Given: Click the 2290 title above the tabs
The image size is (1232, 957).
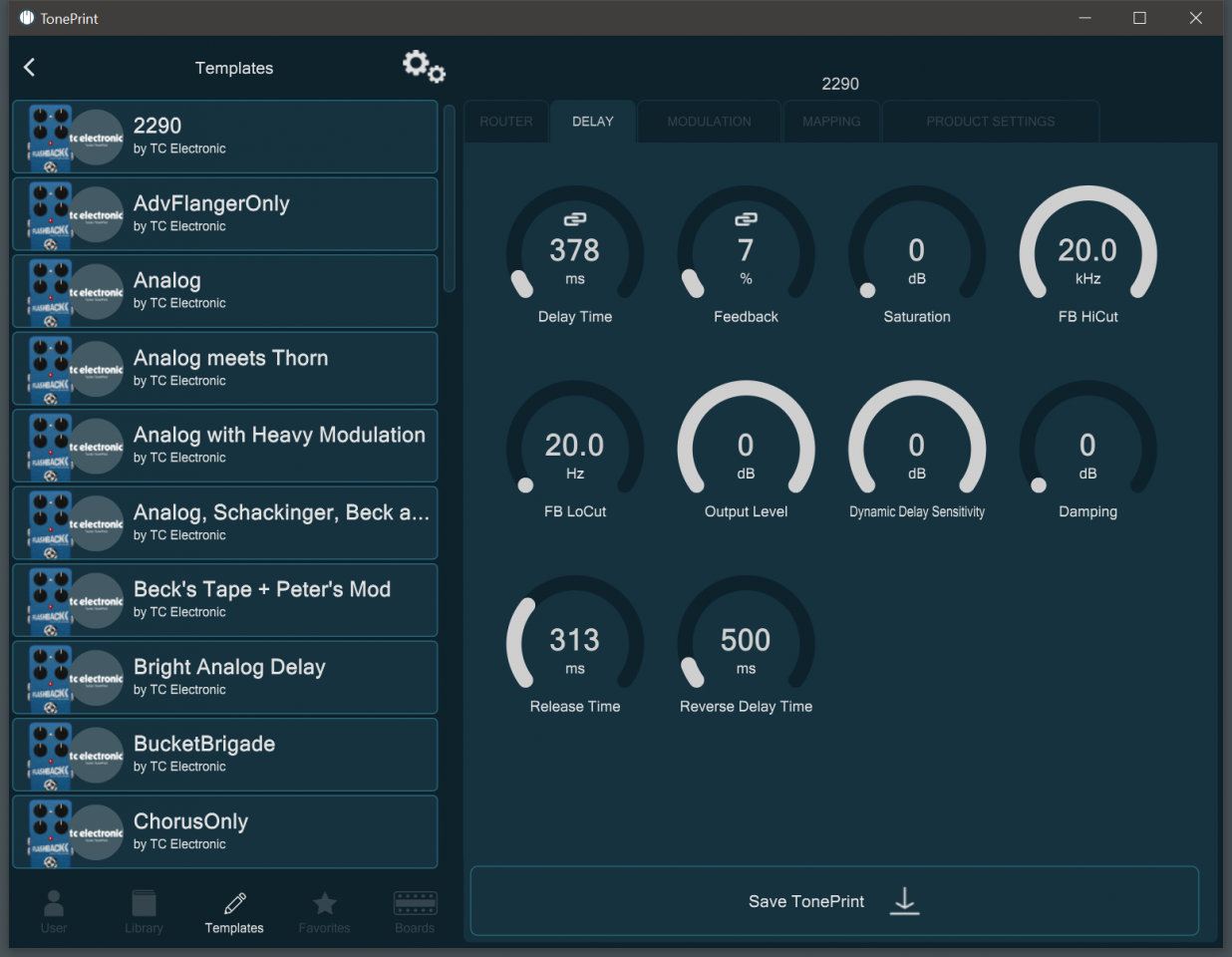Looking at the screenshot, I should click(840, 84).
